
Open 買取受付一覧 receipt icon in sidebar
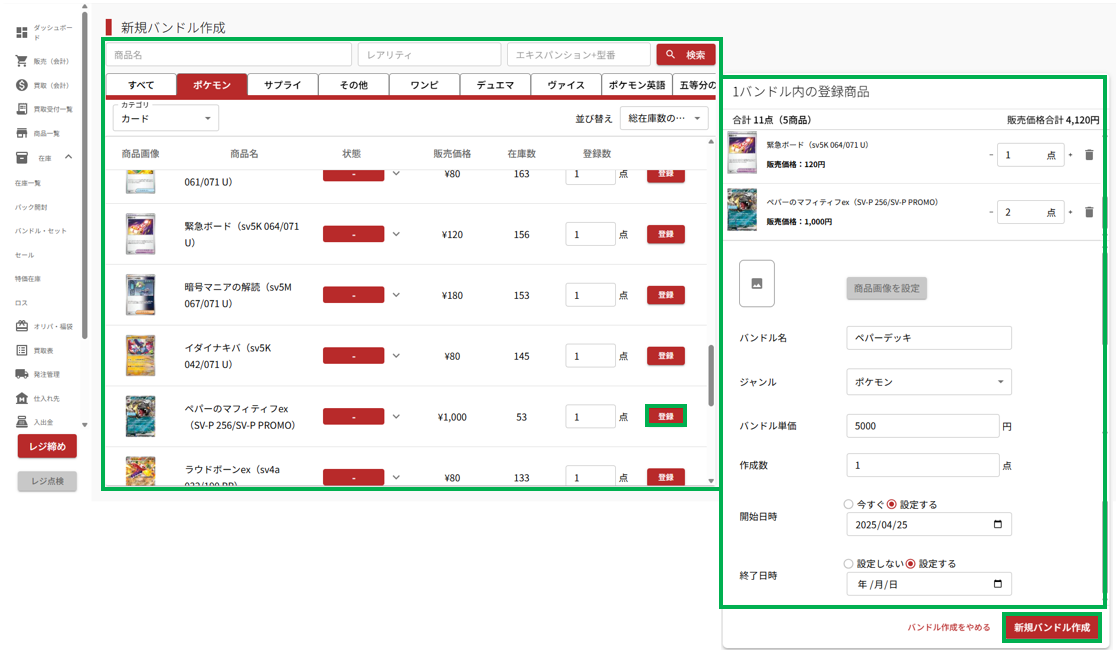pos(22,109)
